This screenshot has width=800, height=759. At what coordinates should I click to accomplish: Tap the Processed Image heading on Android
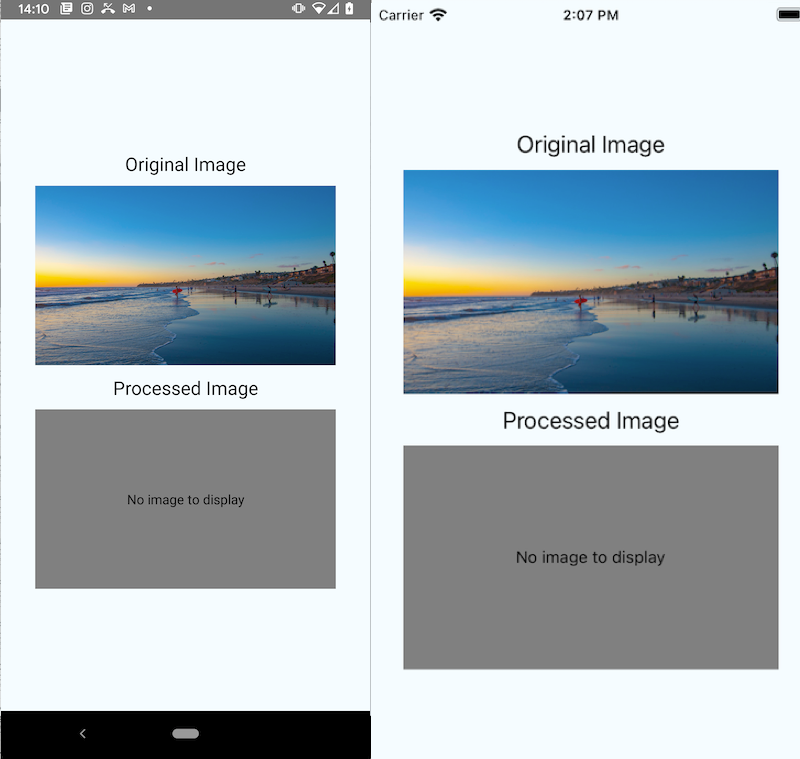(185, 389)
